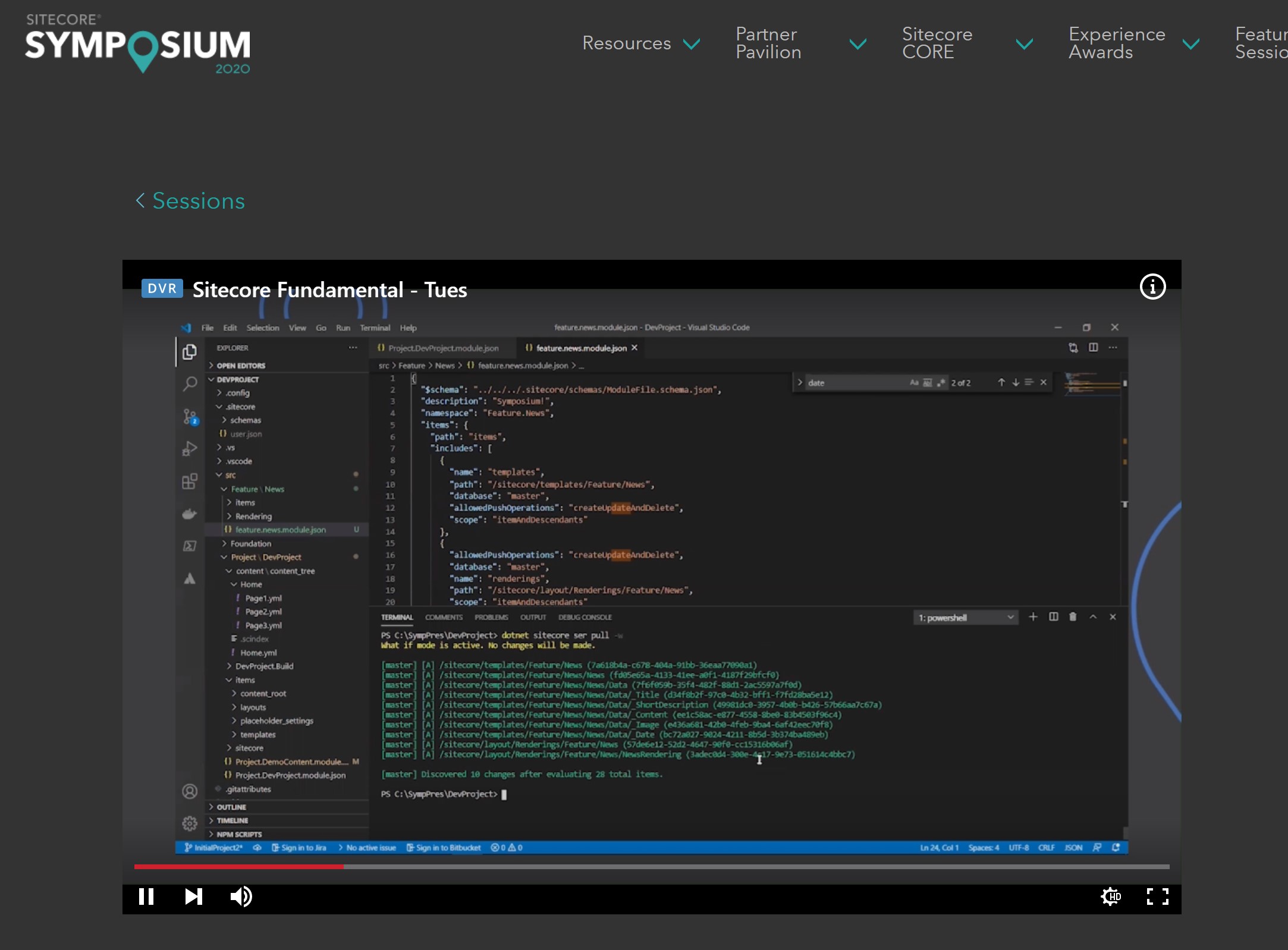Viewport: 1288px width, 950px height.
Task: Show video info circle icon
Action: [1152, 287]
